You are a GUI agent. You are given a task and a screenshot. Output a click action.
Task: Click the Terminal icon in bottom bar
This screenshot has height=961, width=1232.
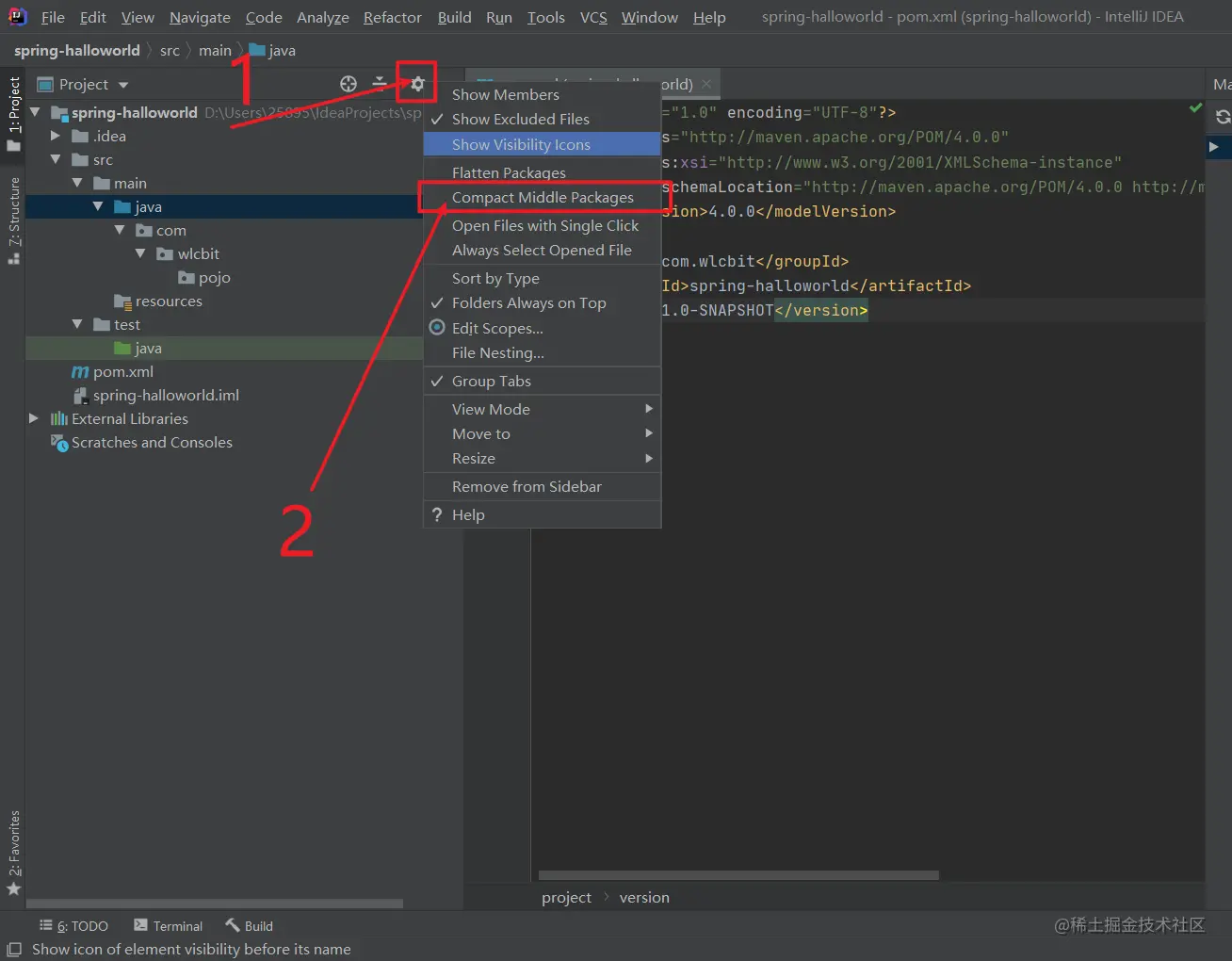coord(141,925)
